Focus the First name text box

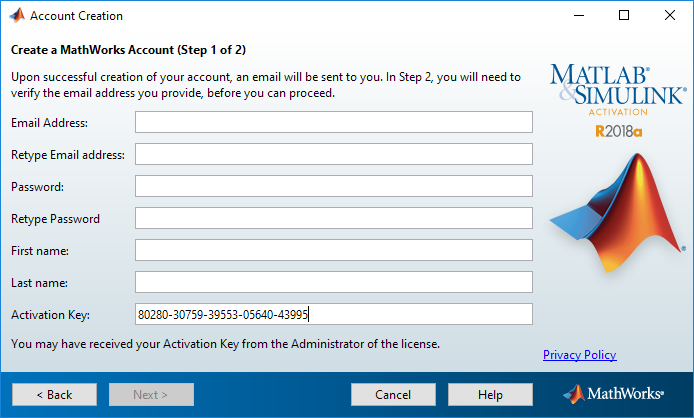point(334,250)
